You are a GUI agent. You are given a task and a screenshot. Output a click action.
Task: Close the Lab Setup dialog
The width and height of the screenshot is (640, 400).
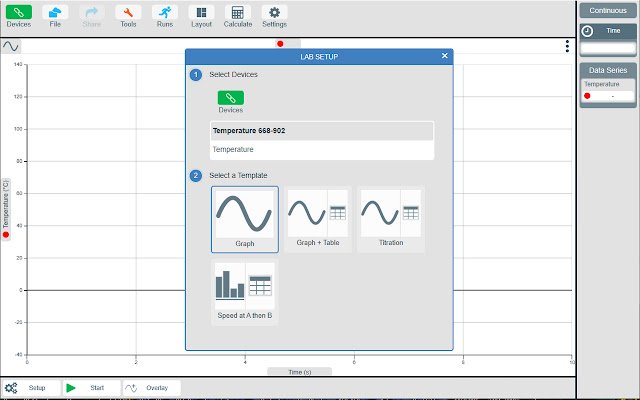click(x=444, y=56)
